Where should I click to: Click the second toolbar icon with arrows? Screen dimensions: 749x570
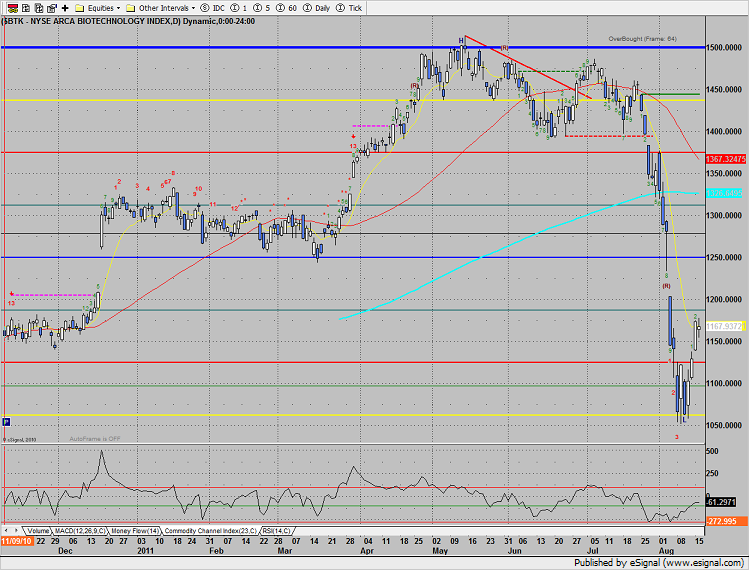[x=26, y=8]
